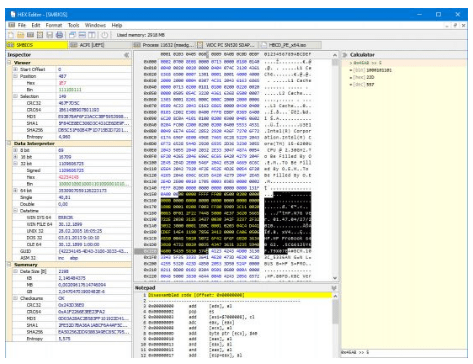Open the Help menu
The height and width of the screenshot is (364, 473).
(117, 25)
